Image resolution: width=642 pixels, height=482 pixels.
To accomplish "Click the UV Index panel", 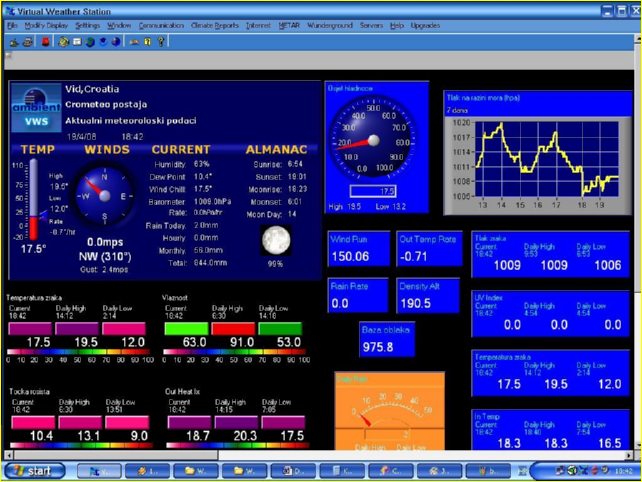I will [550, 314].
